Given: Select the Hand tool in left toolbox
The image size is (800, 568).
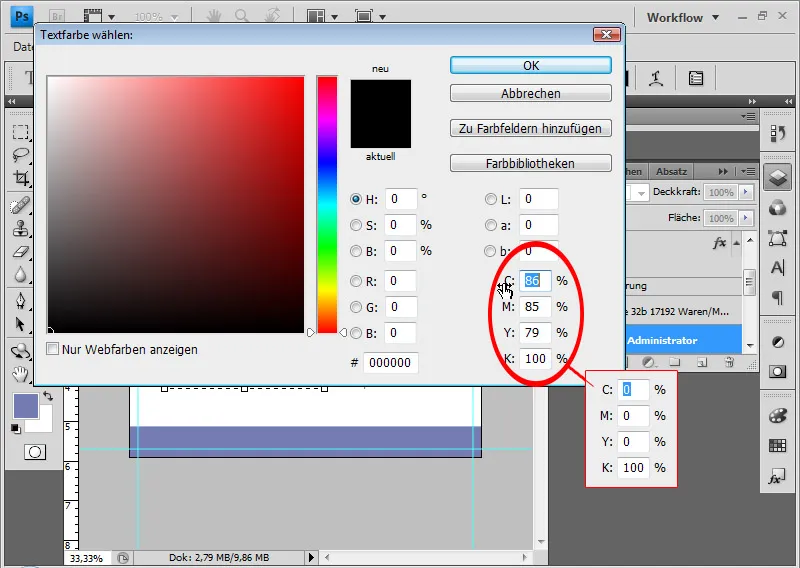Looking at the screenshot, I should coord(20,374).
